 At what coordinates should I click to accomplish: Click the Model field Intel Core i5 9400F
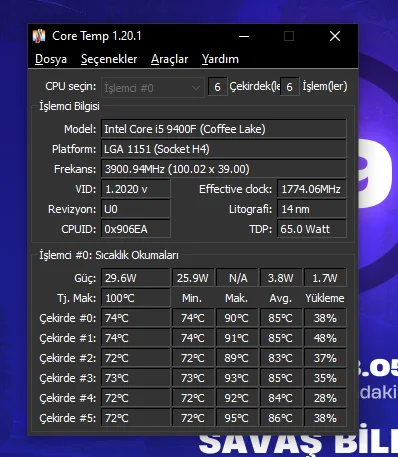(x=224, y=129)
